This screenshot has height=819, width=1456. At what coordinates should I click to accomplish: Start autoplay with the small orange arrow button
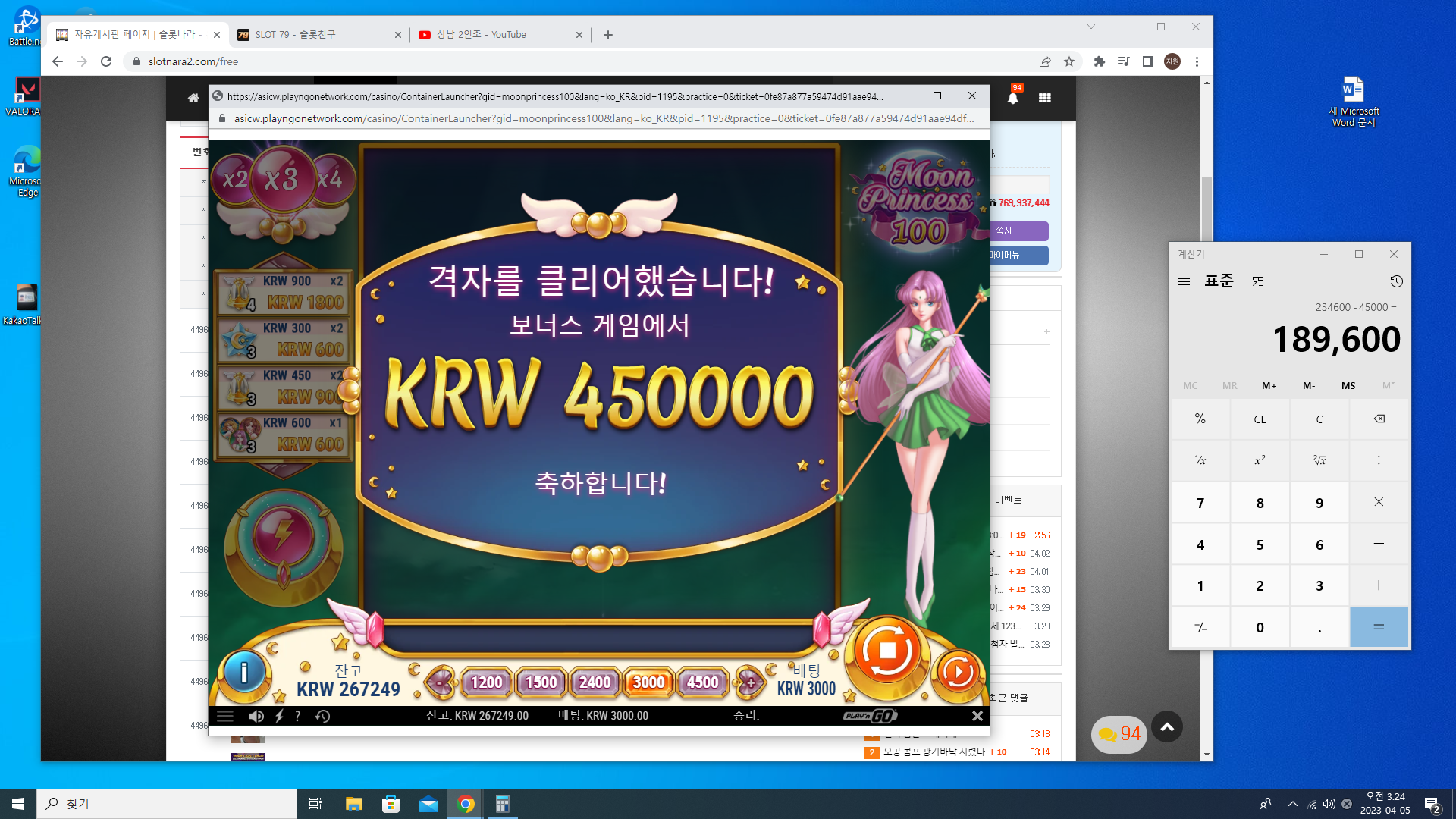[958, 672]
